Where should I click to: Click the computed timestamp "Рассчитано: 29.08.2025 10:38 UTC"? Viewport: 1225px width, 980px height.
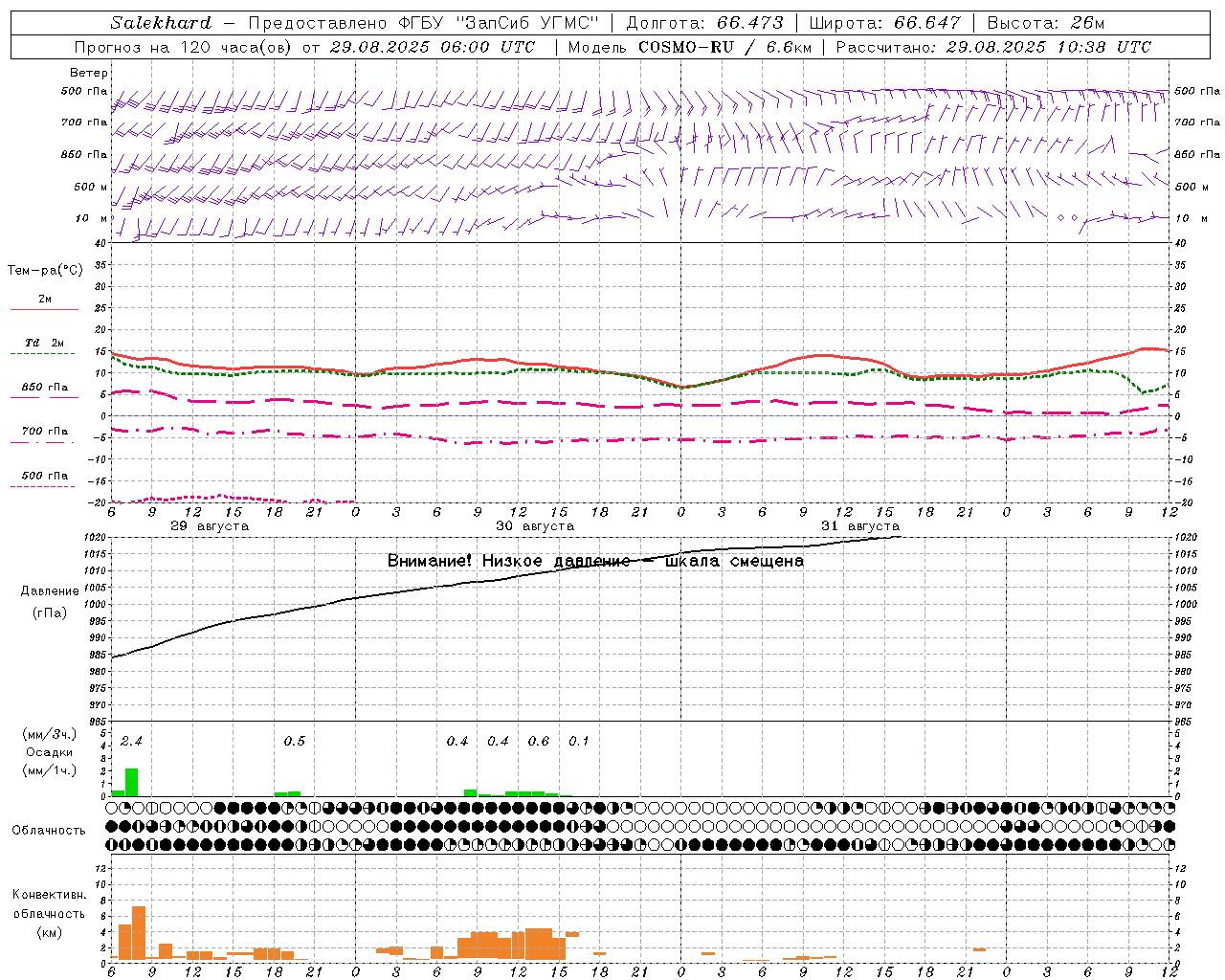pos(993,47)
